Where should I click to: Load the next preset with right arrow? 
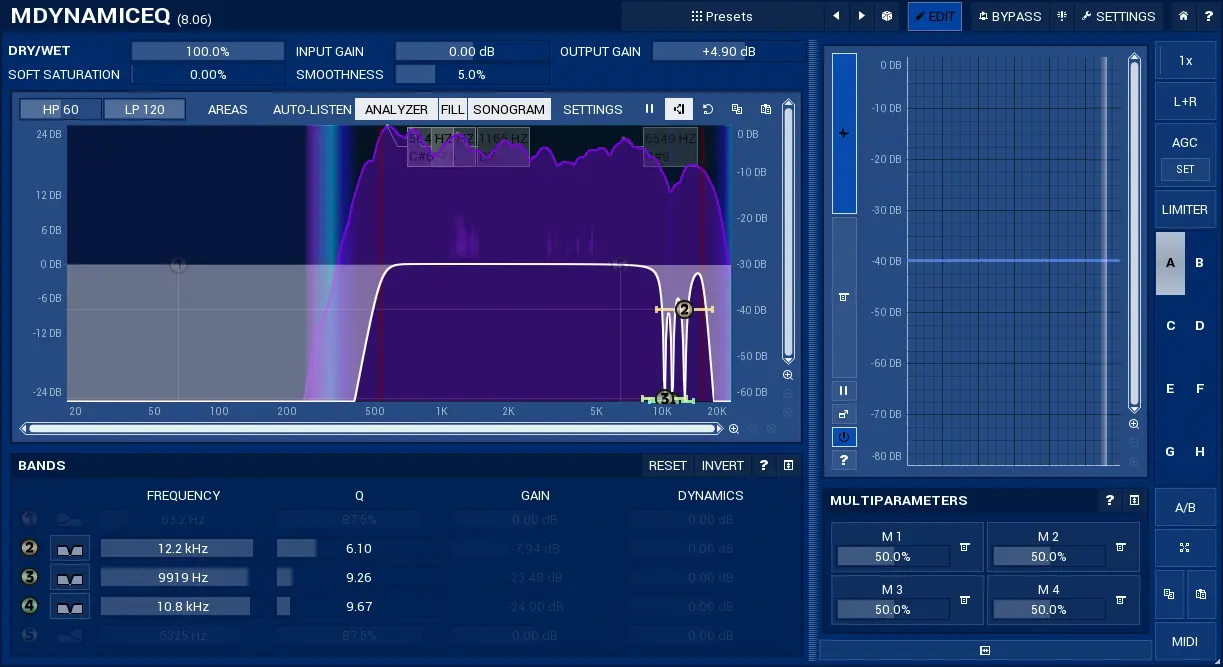coord(862,16)
